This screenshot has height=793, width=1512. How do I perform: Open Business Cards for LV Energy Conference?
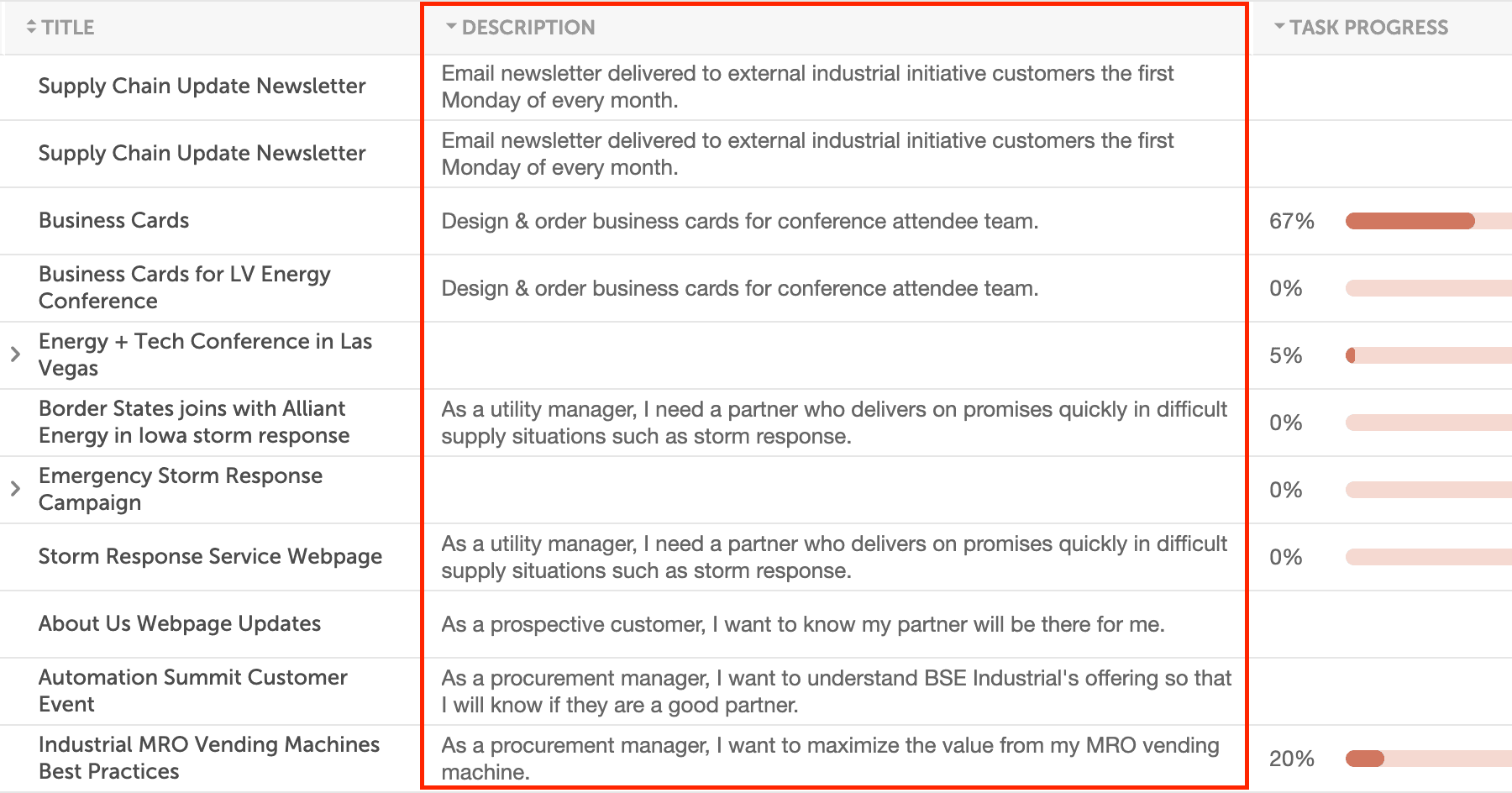tap(185, 287)
